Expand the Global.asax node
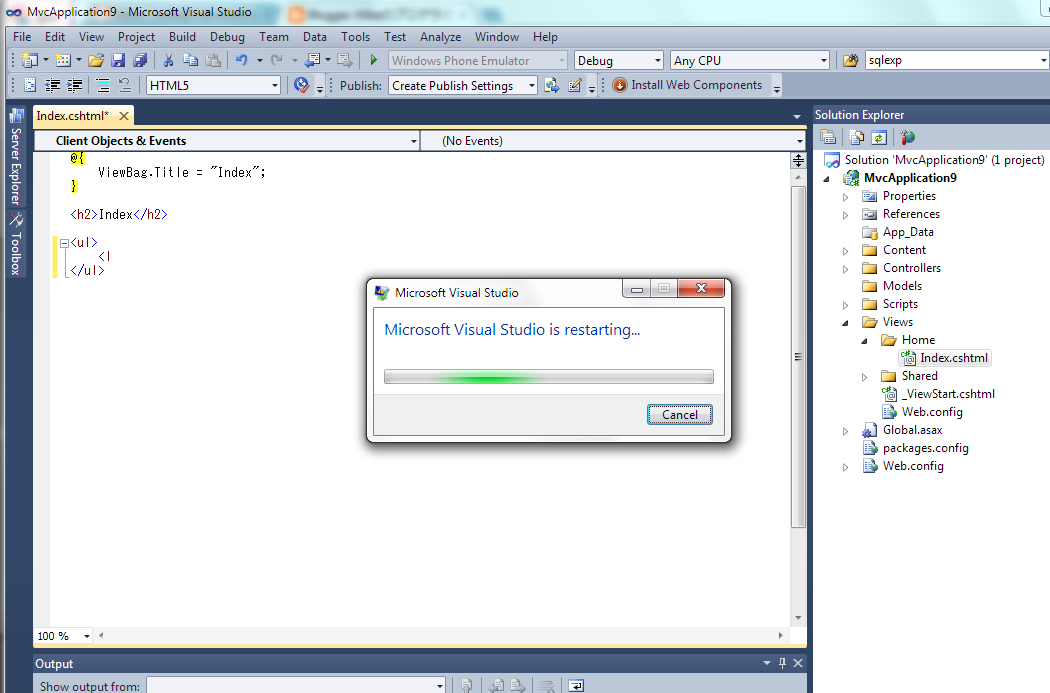1050x693 pixels. 845,431
